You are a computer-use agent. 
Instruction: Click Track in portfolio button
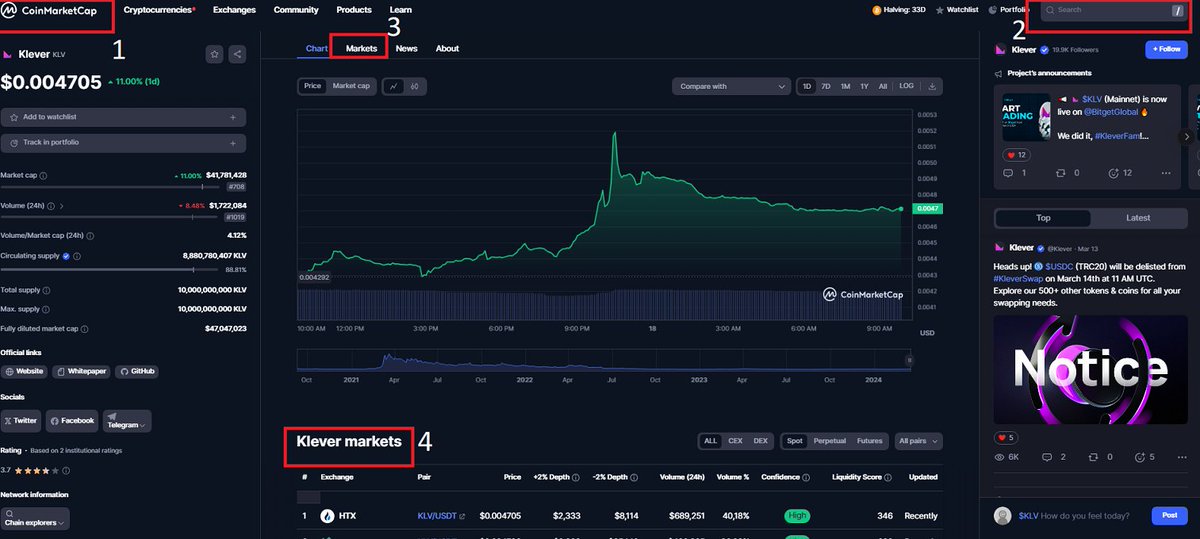pyautogui.click(x=123, y=143)
